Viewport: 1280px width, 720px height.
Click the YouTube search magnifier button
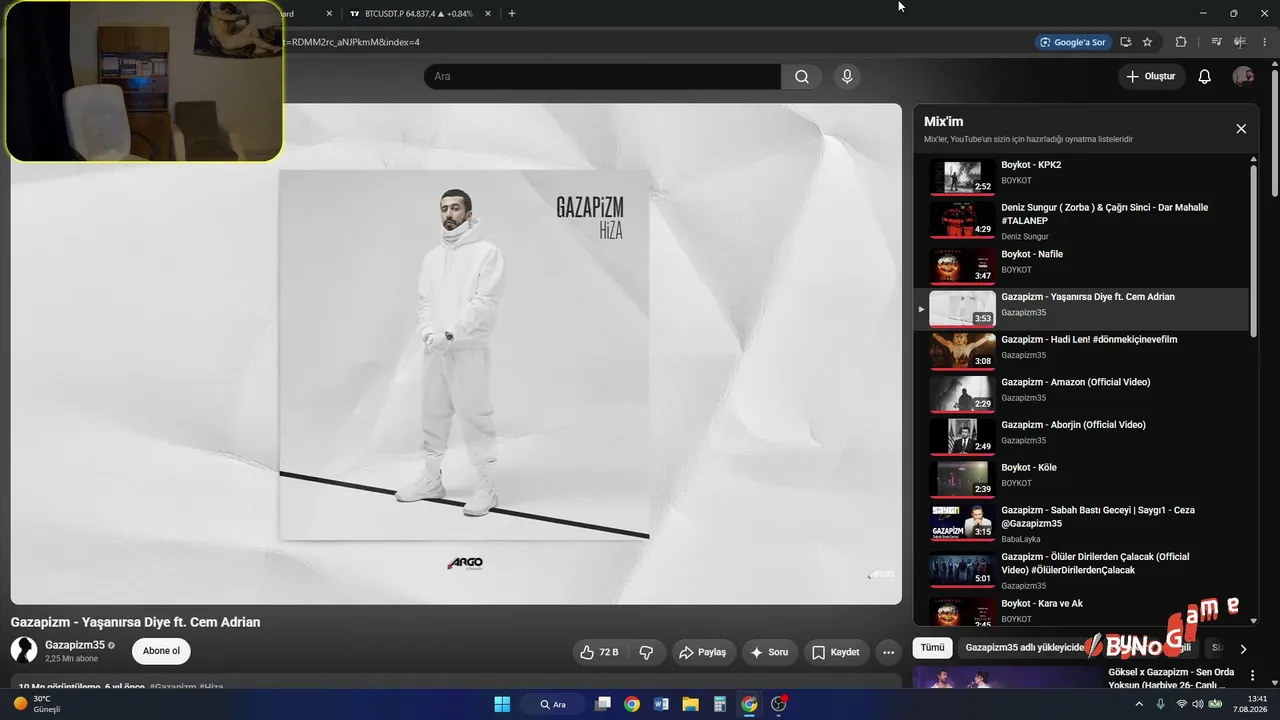[x=802, y=77]
